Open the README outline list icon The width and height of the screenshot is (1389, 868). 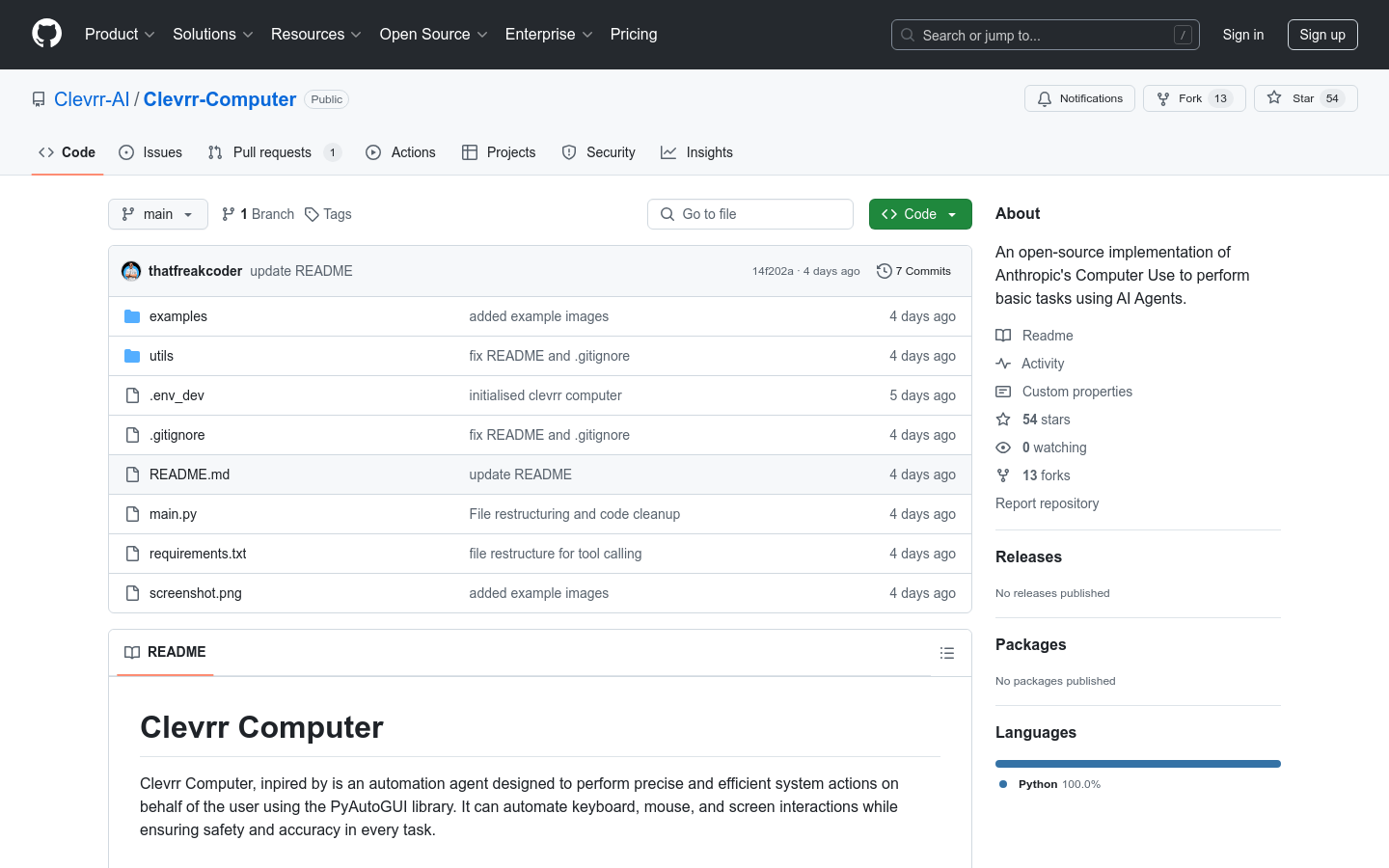click(947, 653)
